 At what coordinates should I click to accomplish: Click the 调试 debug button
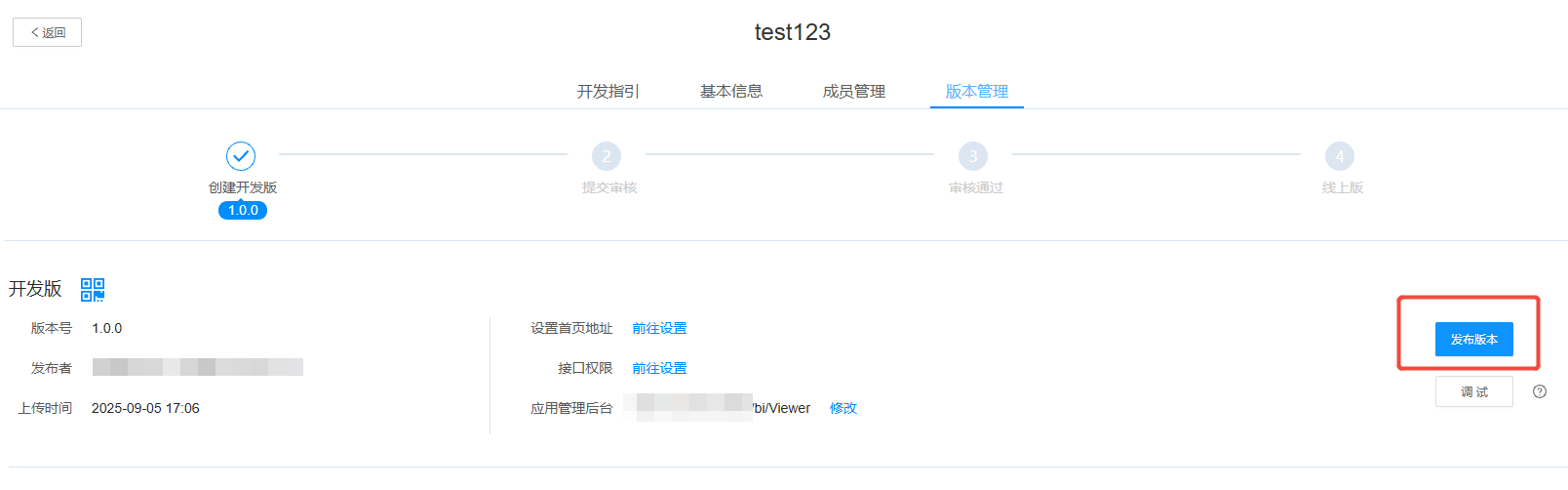click(x=1473, y=391)
